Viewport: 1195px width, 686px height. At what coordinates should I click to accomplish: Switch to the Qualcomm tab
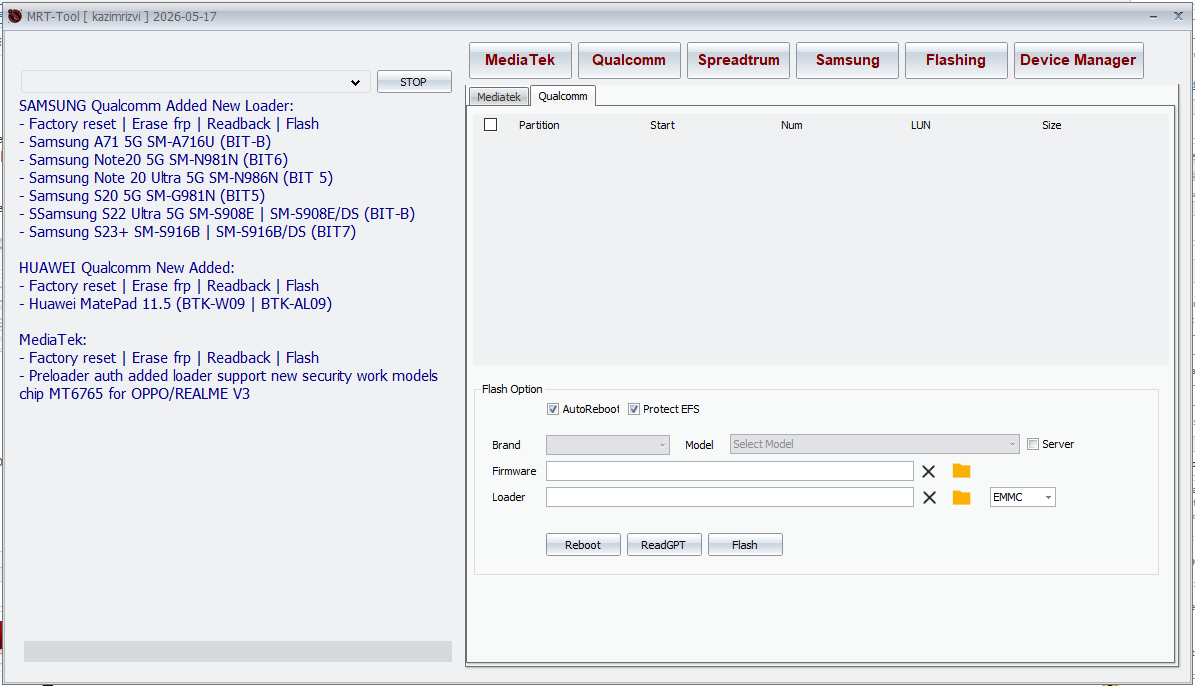pyautogui.click(x=562, y=96)
